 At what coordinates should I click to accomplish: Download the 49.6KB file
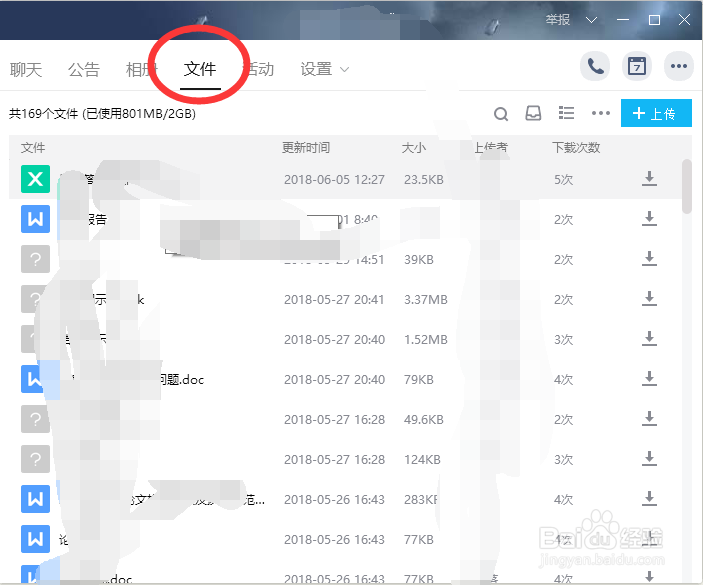(x=649, y=418)
